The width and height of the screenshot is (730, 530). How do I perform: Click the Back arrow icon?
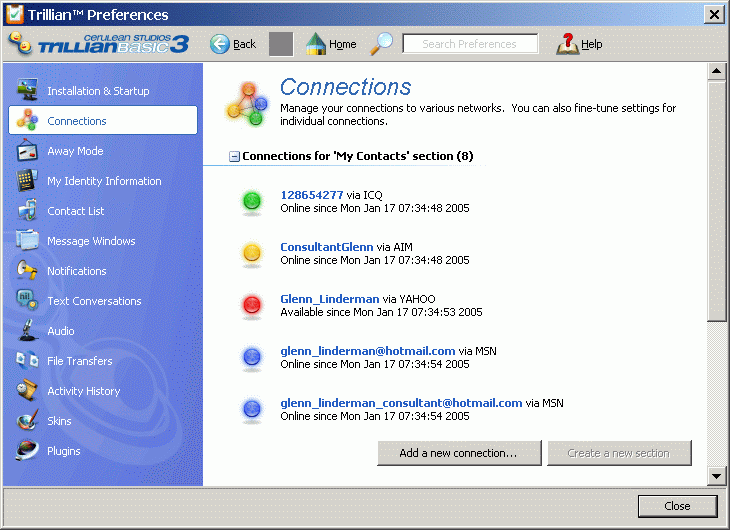point(219,44)
